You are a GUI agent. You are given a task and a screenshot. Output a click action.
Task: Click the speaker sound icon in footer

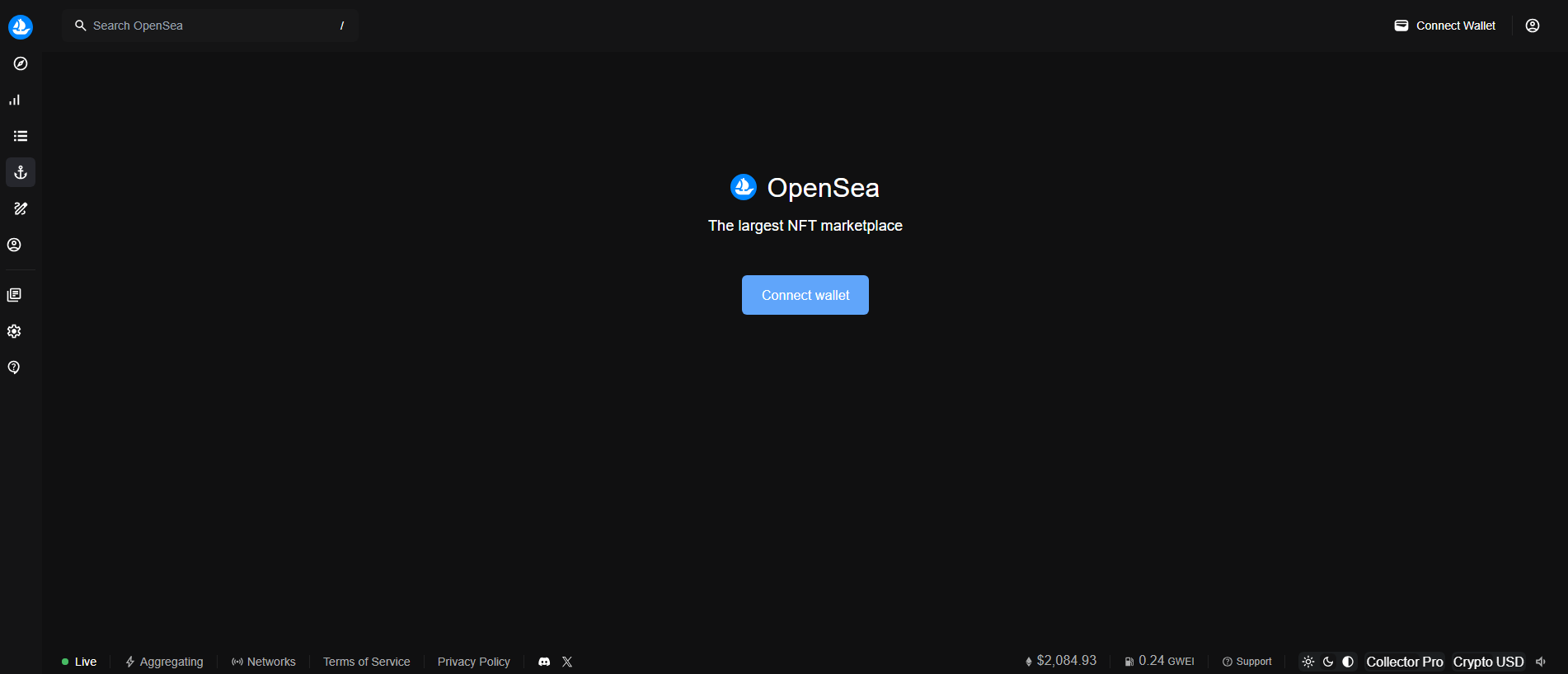pyautogui.click(x=1541, y=662)
